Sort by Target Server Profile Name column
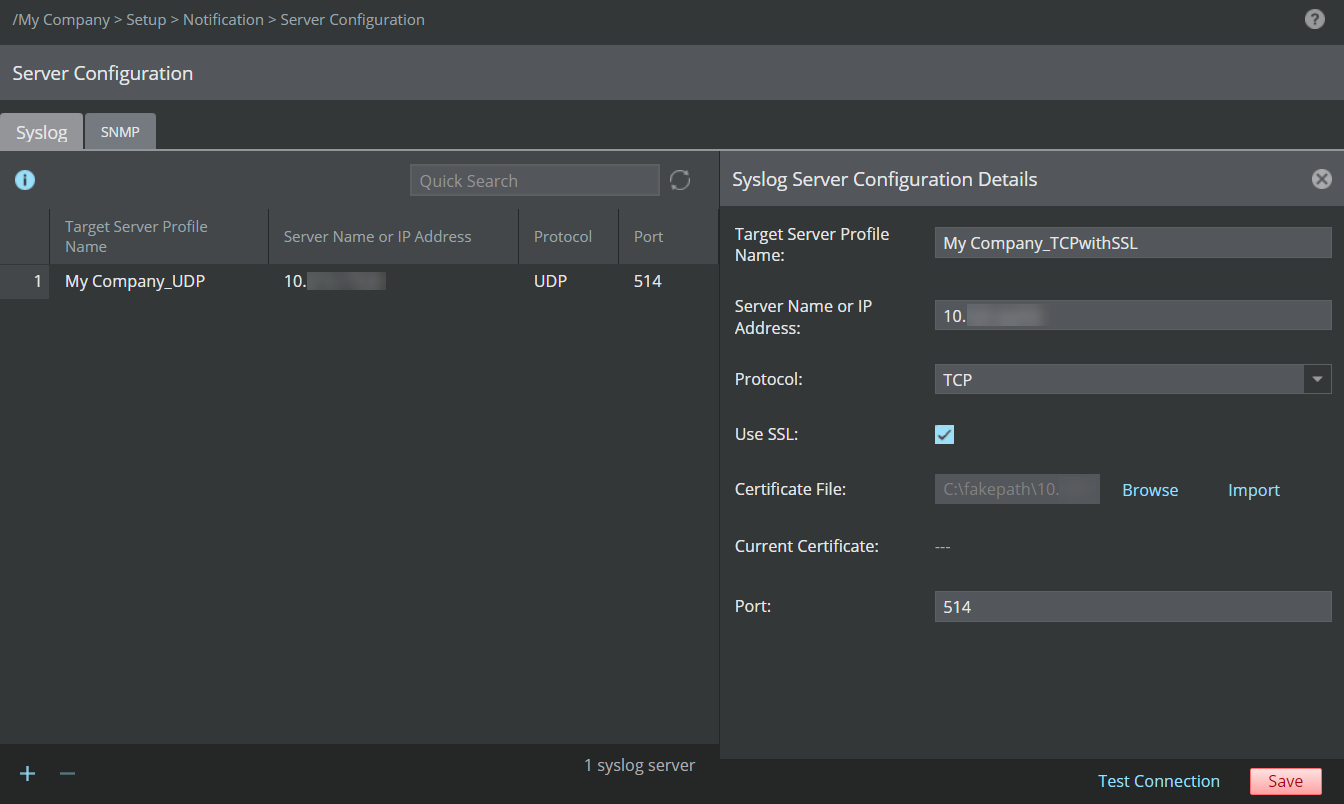Screen dimensions: 1344x804 pos(159,236)
